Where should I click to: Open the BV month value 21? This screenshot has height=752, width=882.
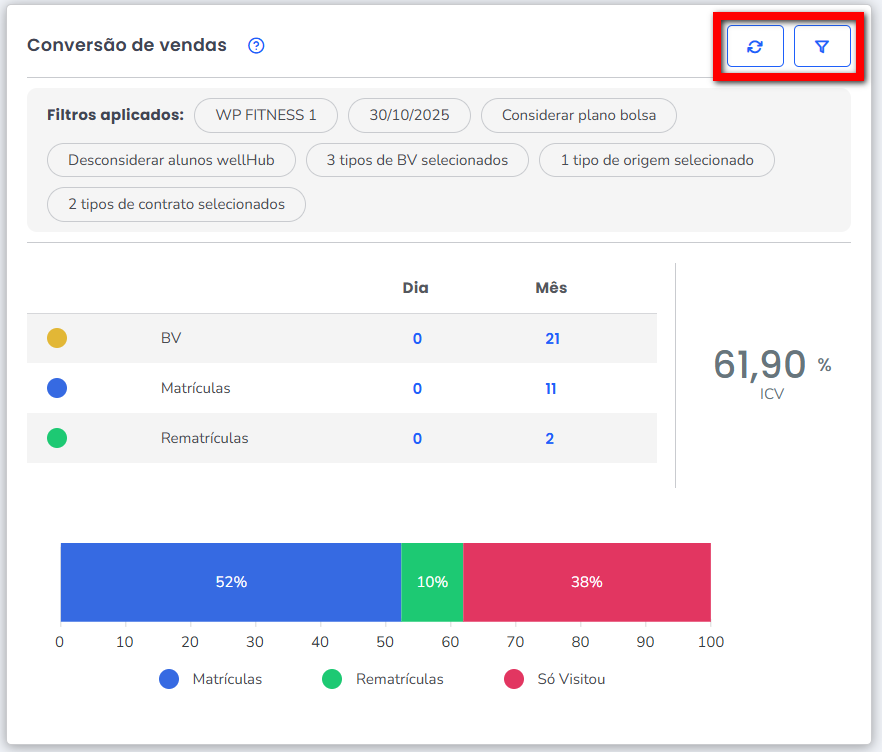[x=552, y=339]
